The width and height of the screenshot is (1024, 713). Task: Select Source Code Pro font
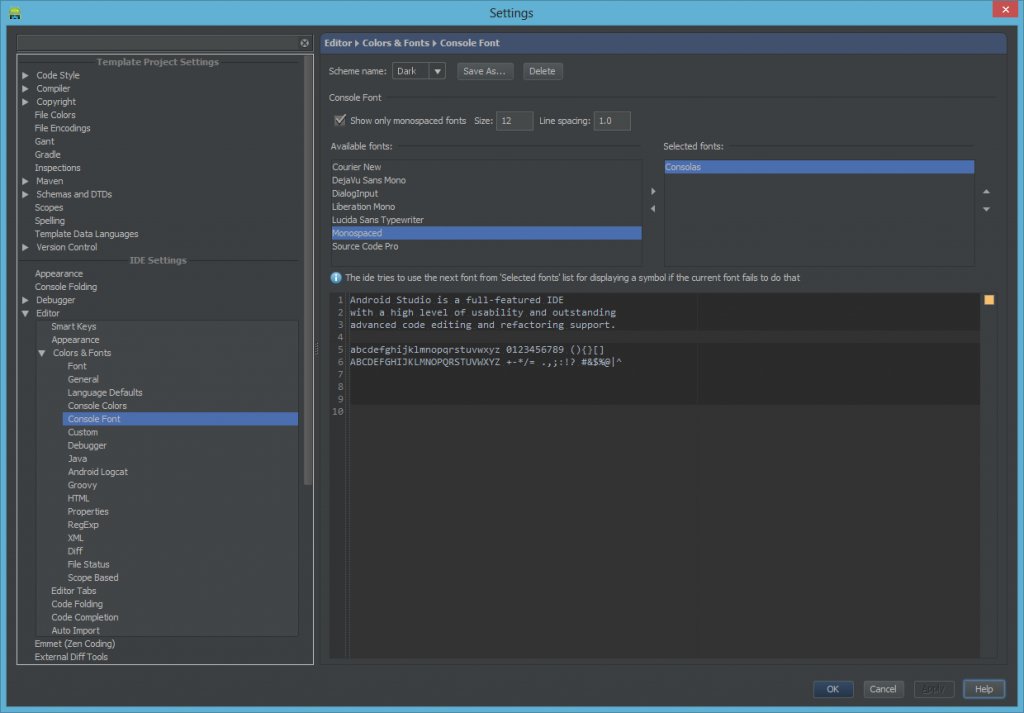point(487,247)
